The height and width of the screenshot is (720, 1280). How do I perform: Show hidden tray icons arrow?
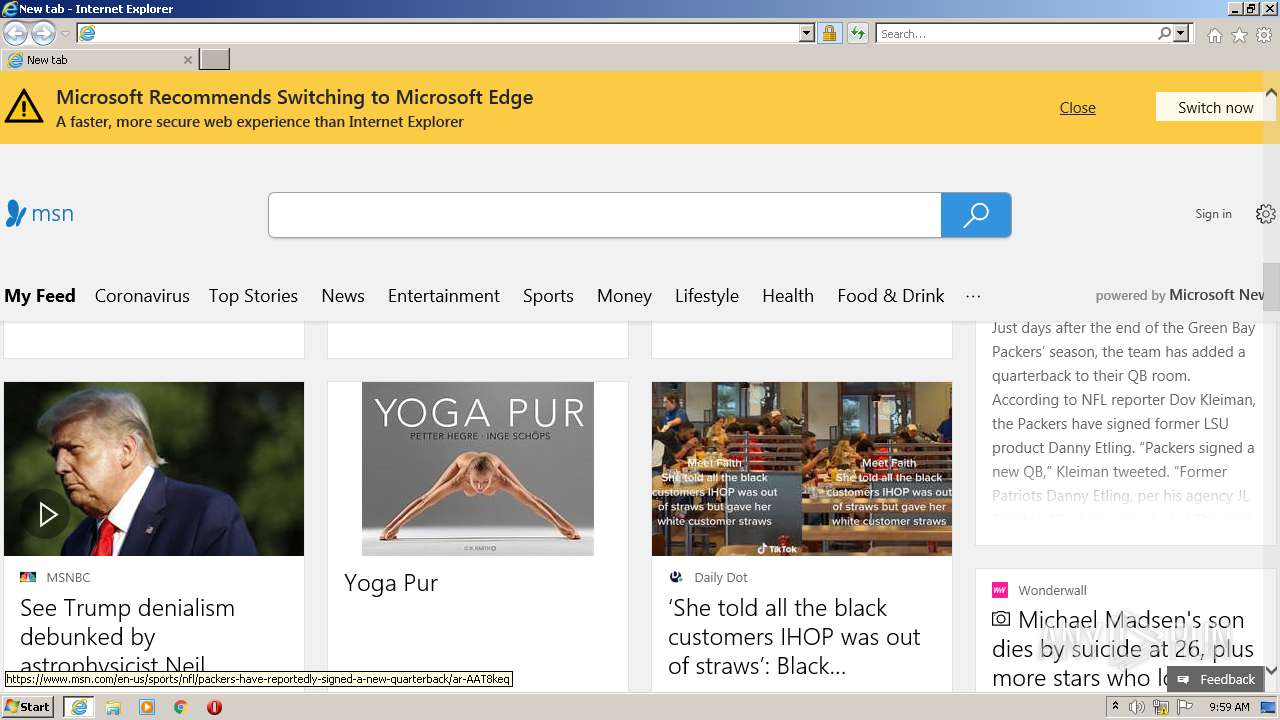pos(1116,707)
